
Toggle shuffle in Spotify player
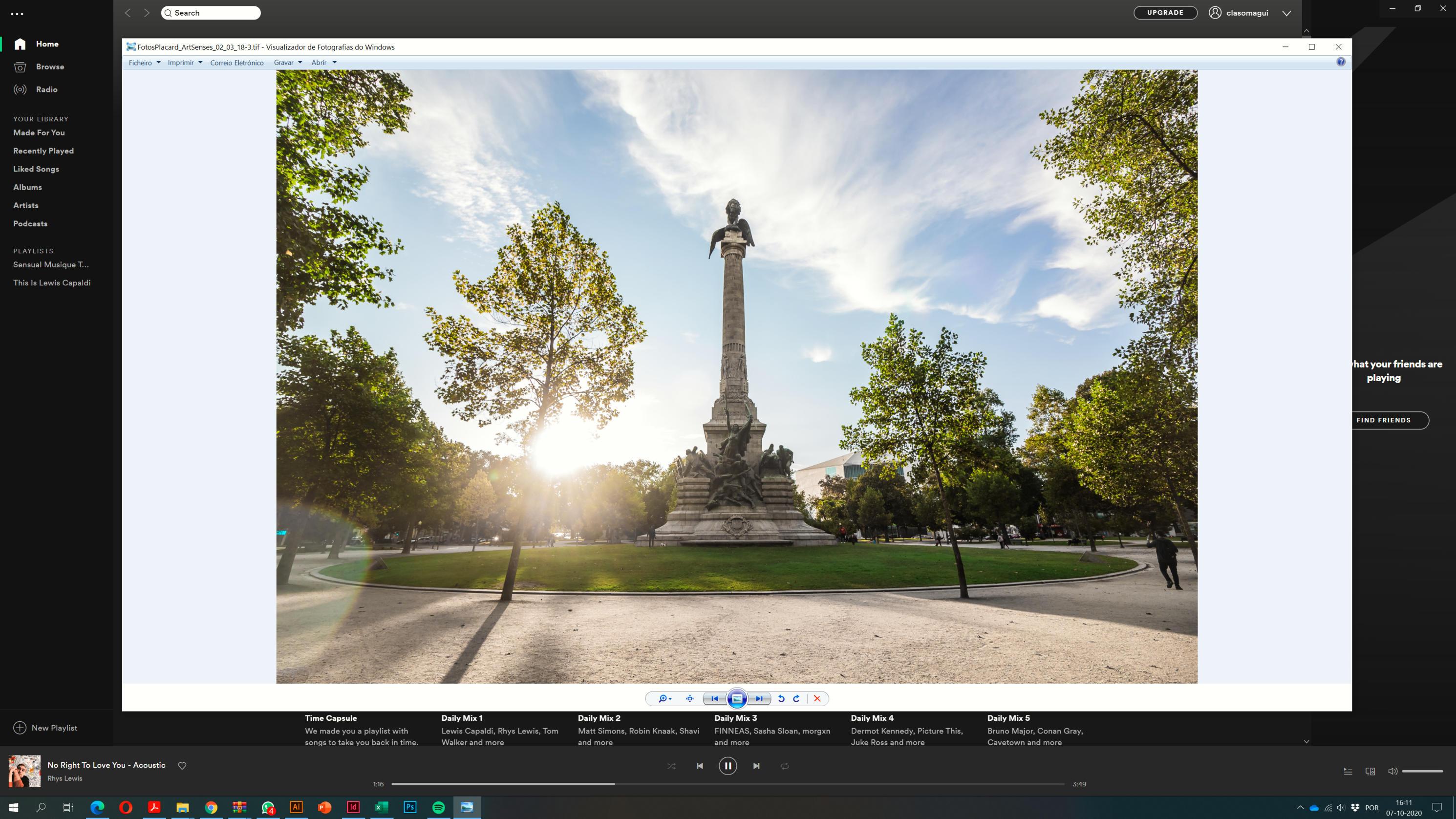click(671, 766)
